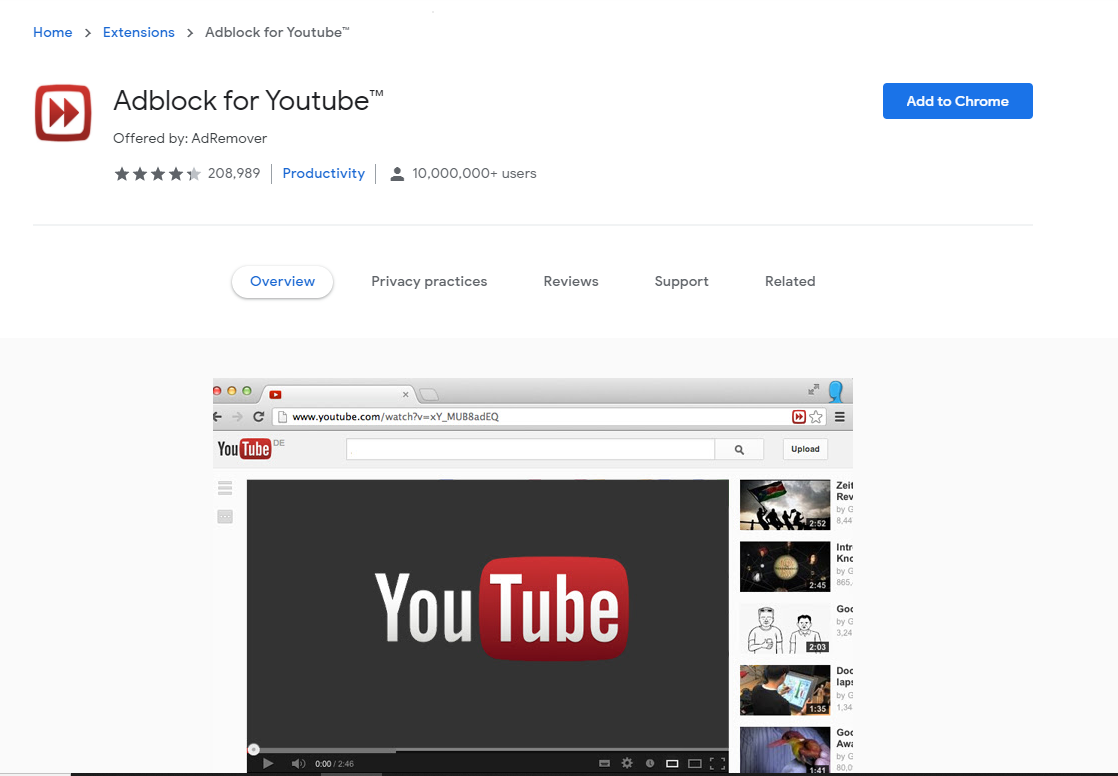
Task: Click the star rating icons
Action: coord(158,173)
